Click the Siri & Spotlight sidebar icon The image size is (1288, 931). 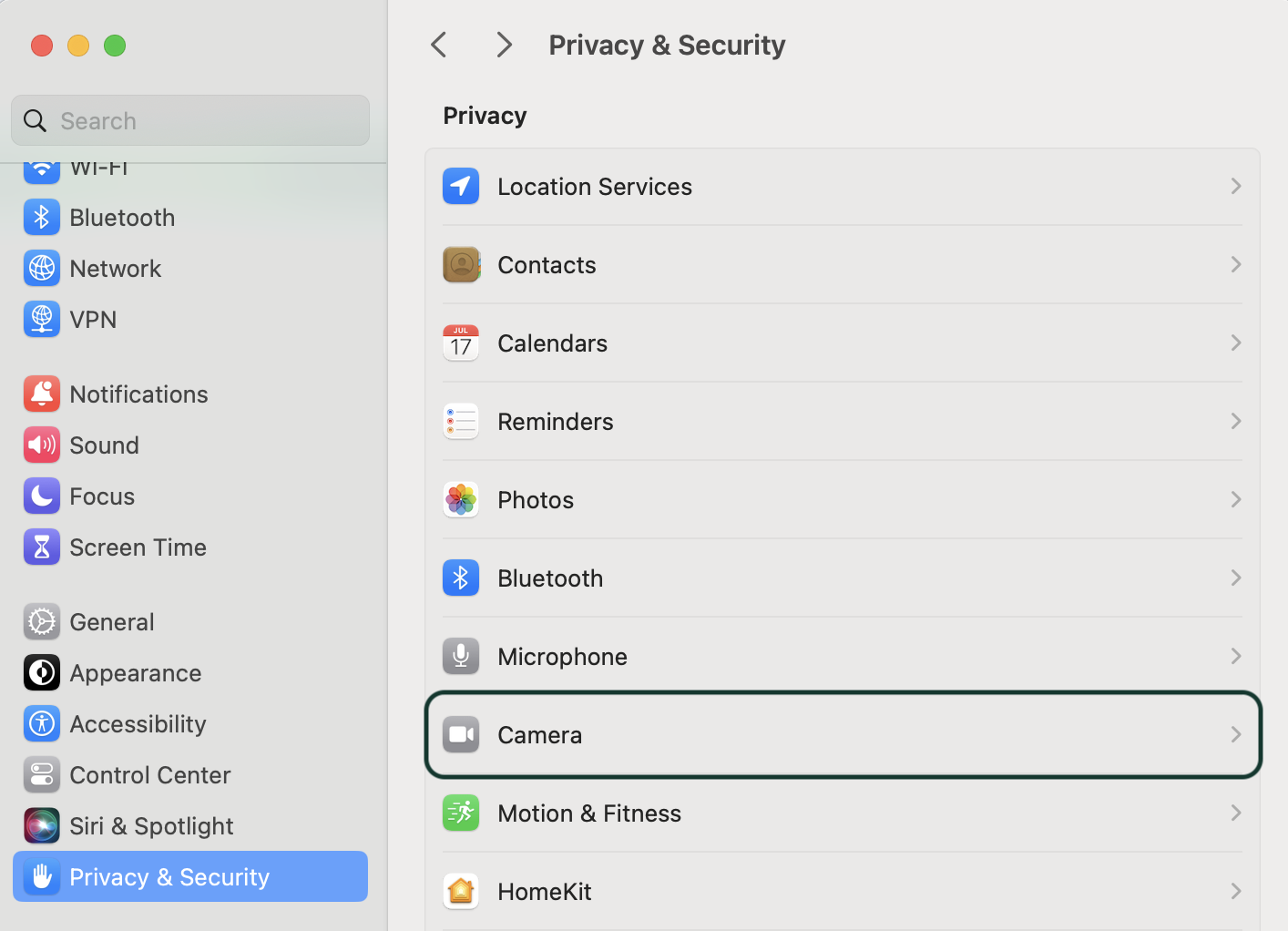pyautogui.click(x=42, y=826)
